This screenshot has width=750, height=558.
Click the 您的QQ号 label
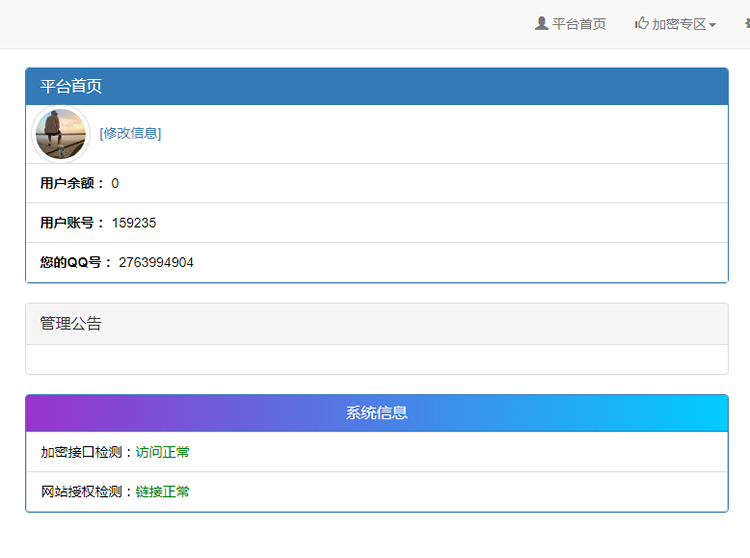[76, 262]
